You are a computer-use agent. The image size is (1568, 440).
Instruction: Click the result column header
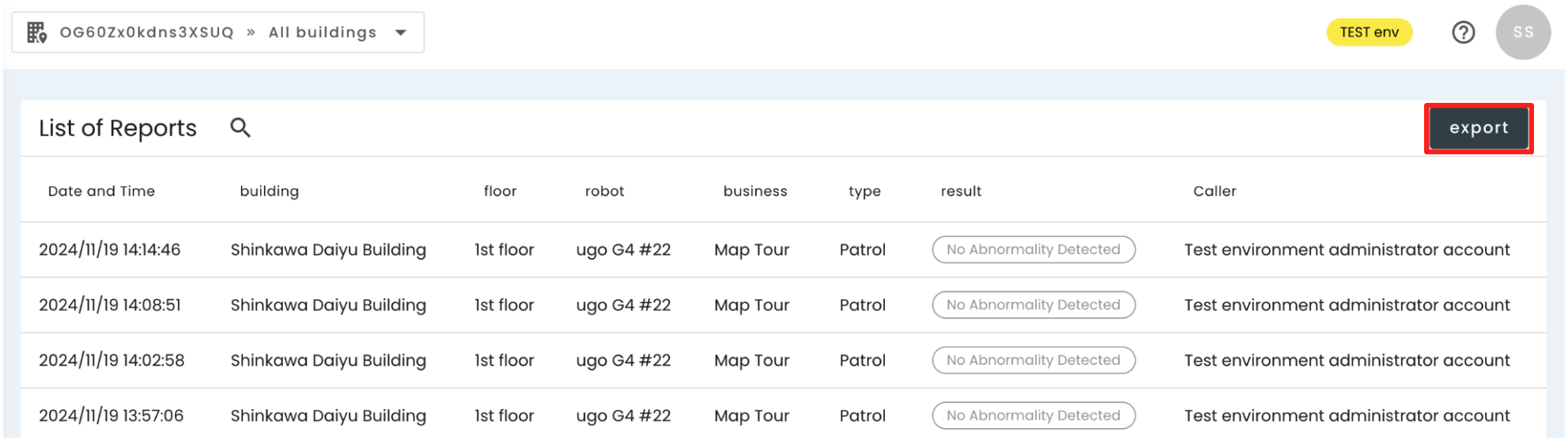(x=962, y=191)
